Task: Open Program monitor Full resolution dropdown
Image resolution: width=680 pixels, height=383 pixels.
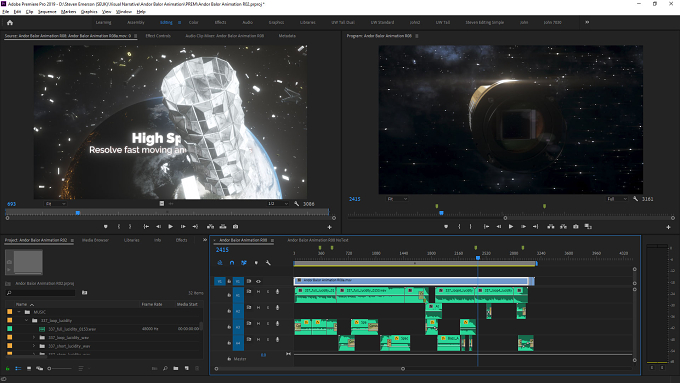Action: coord(617,199)
